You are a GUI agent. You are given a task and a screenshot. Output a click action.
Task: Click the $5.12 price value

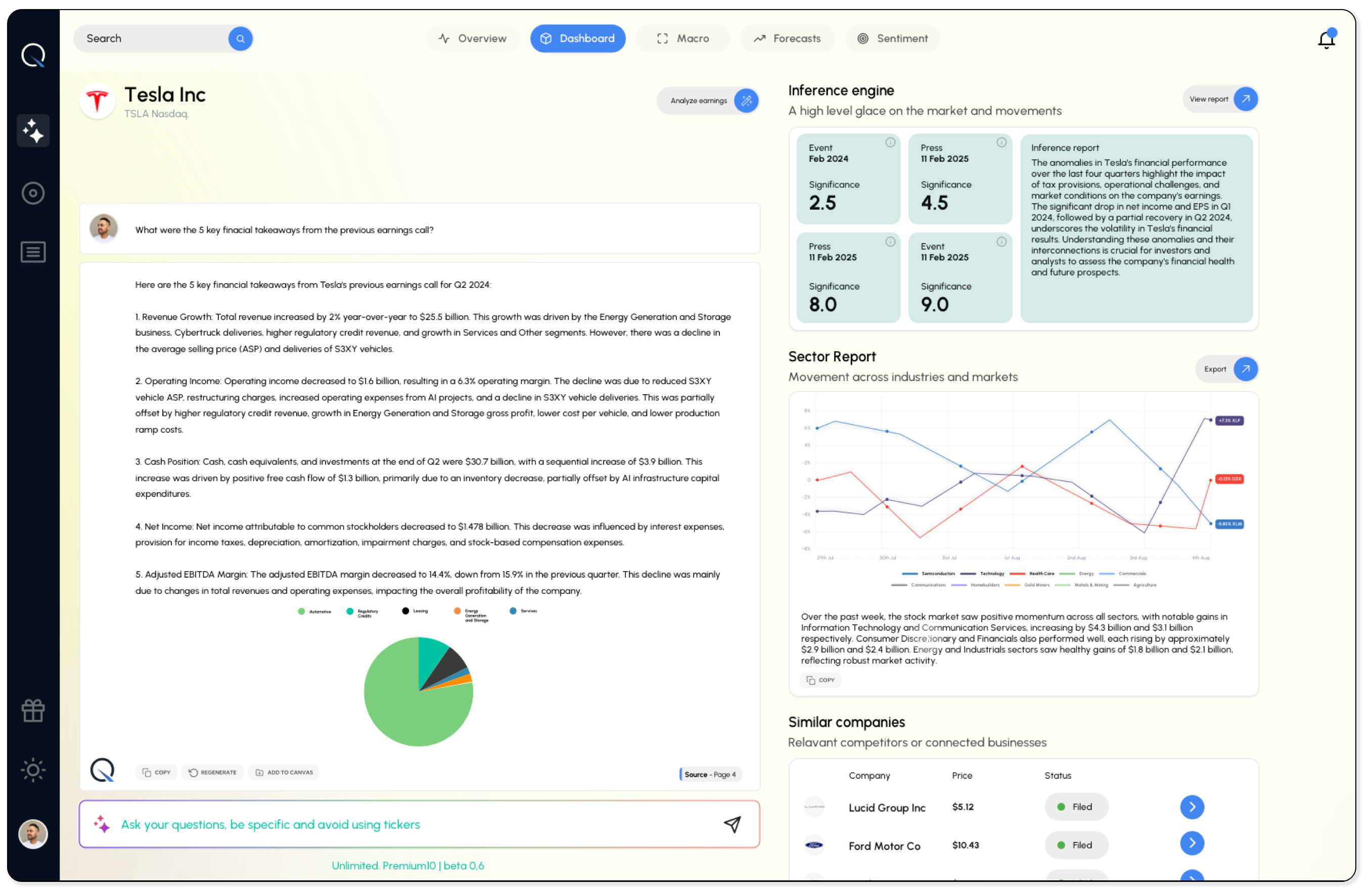pyautogui.click(x=964, y=808)
